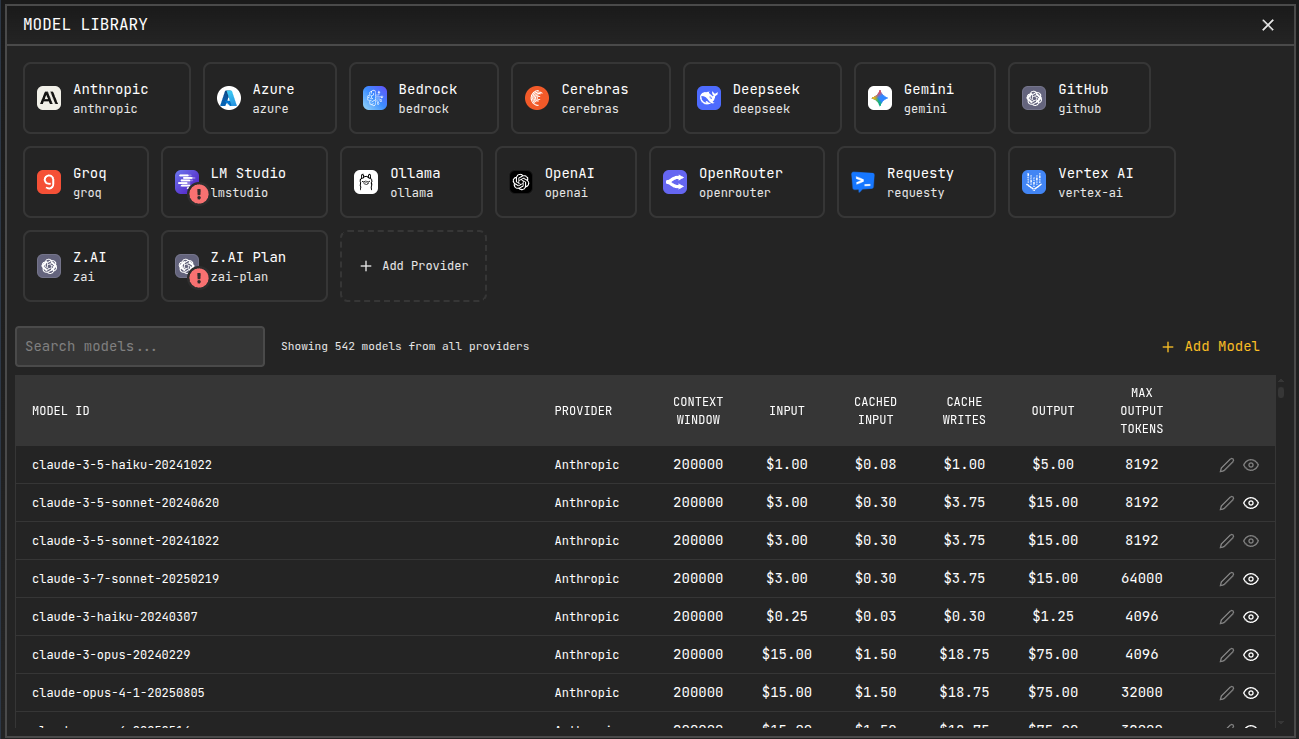The image size is (1299, 739).
Task: Choose the Cerebras provider icon
Action: pos(537,98)
